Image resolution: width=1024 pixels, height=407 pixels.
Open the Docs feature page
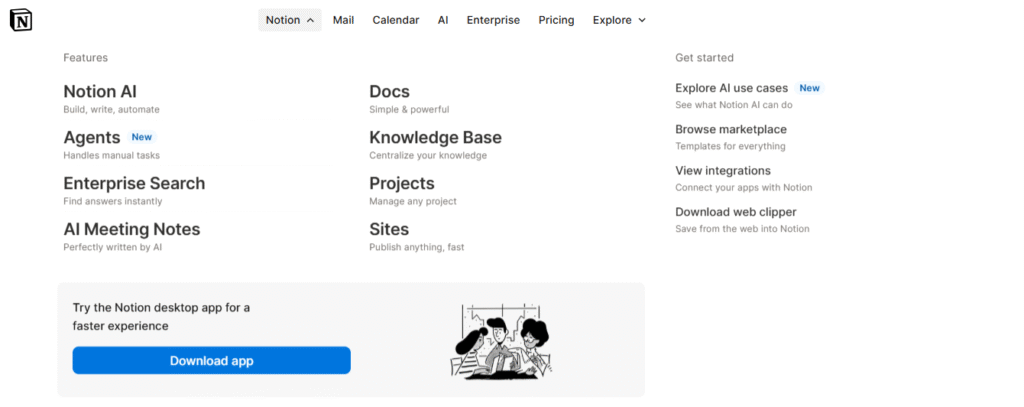(x=389, y=92)
